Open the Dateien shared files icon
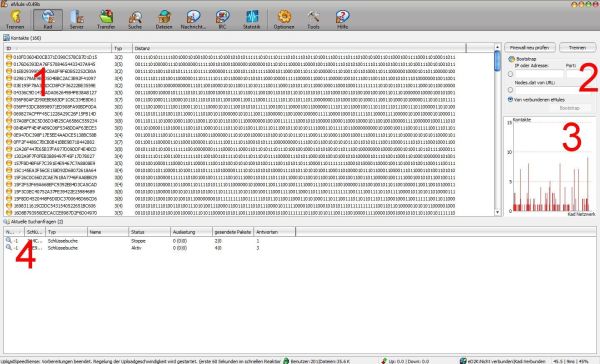 coord(164,20)
